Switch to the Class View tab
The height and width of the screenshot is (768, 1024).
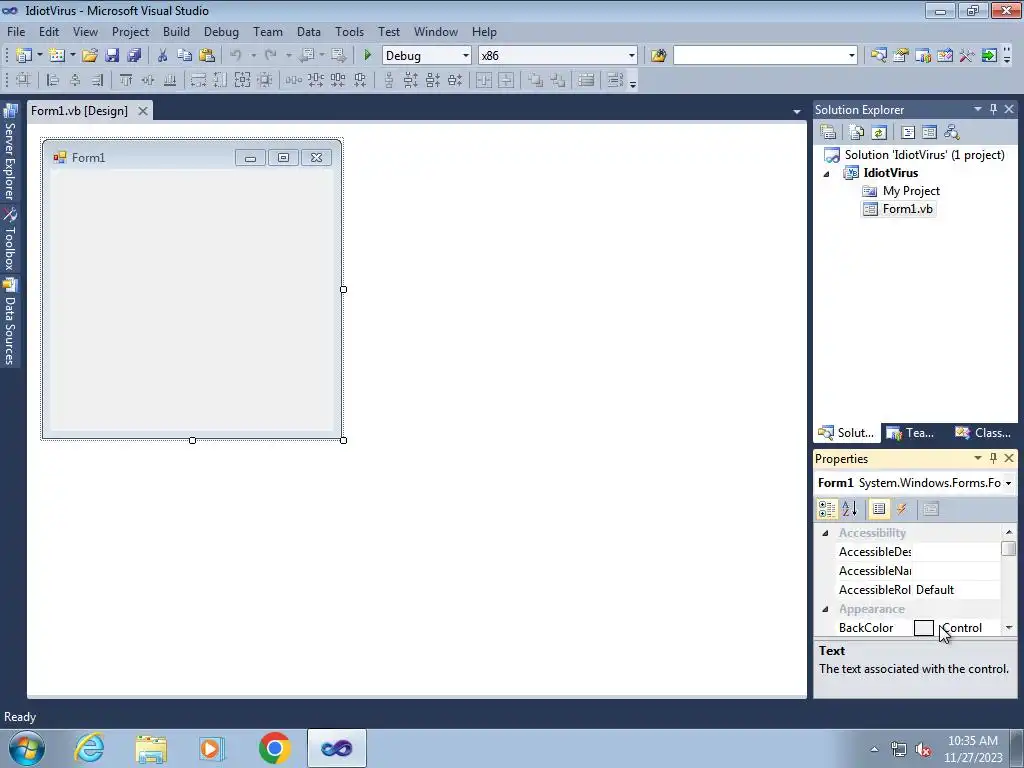[x=984, y=433]
